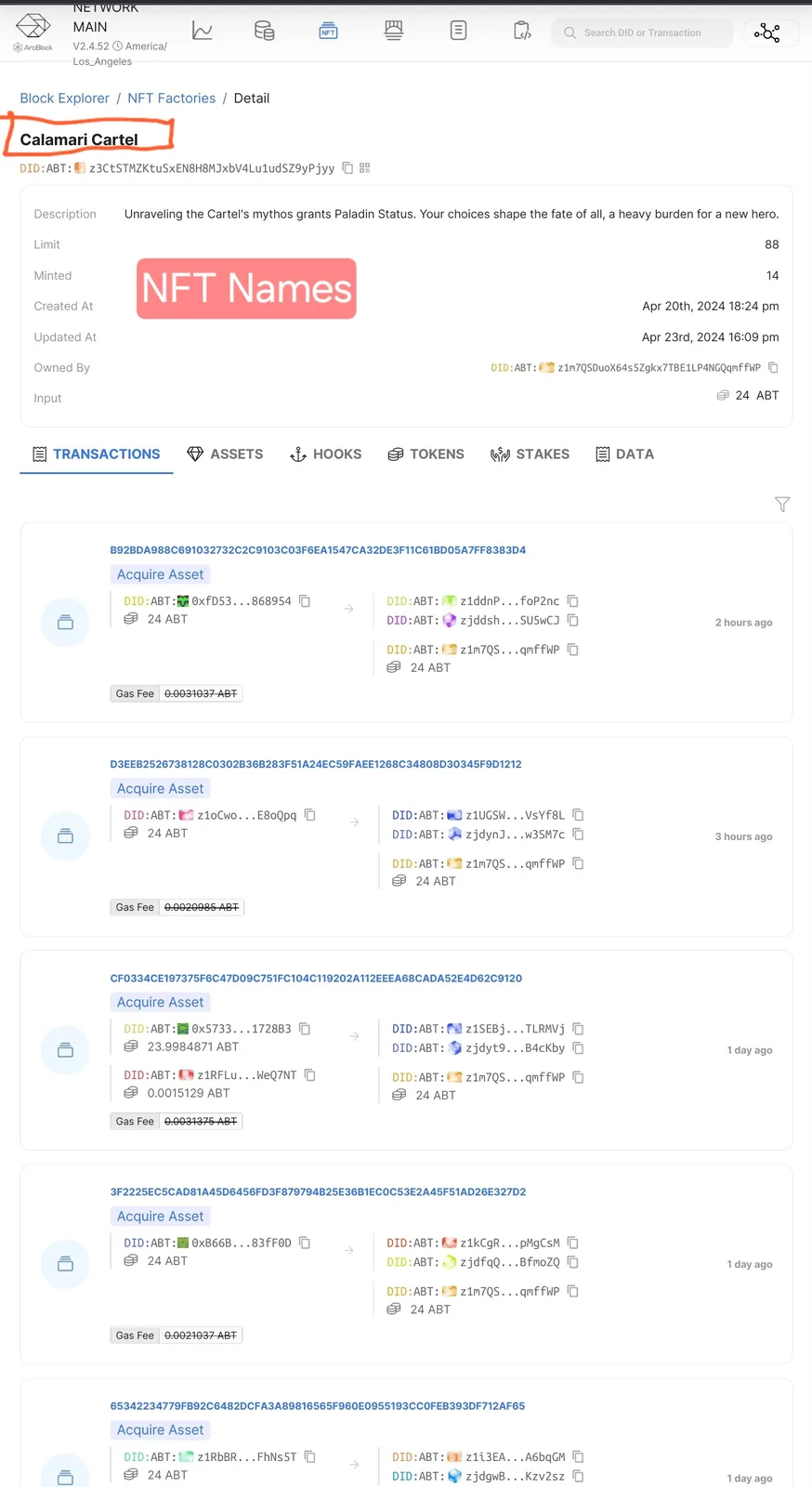Open the document list icon in header

[x=458, y=32]
